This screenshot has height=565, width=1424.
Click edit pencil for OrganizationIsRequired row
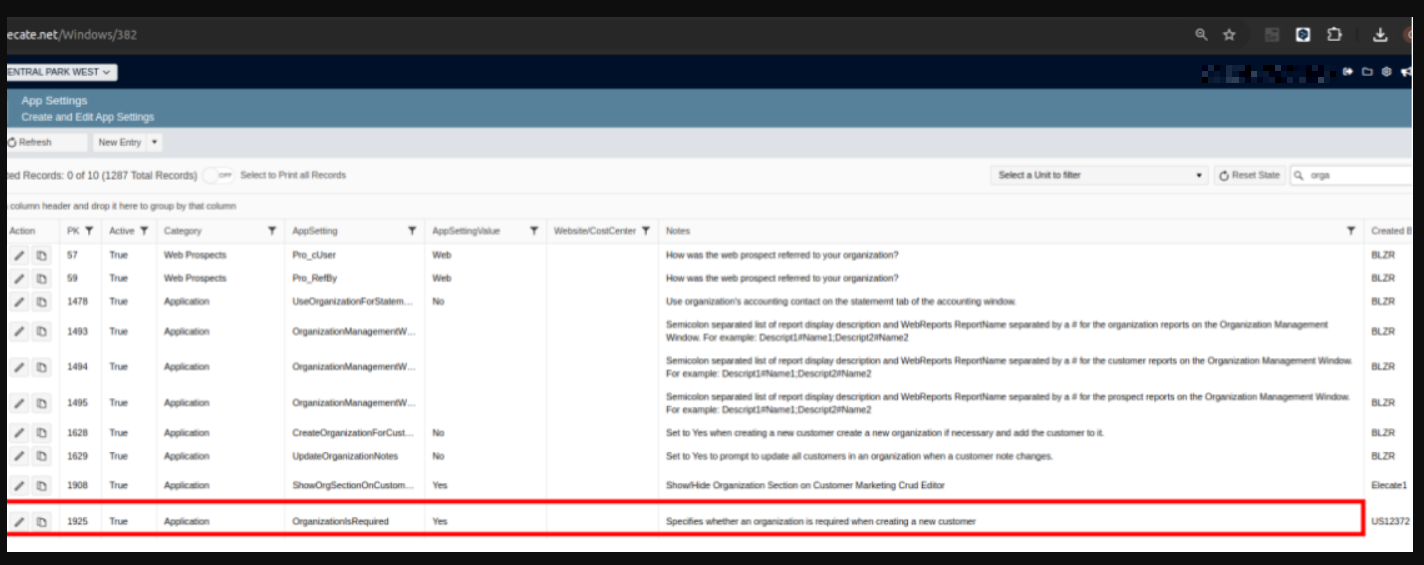[x=19, y=522]
